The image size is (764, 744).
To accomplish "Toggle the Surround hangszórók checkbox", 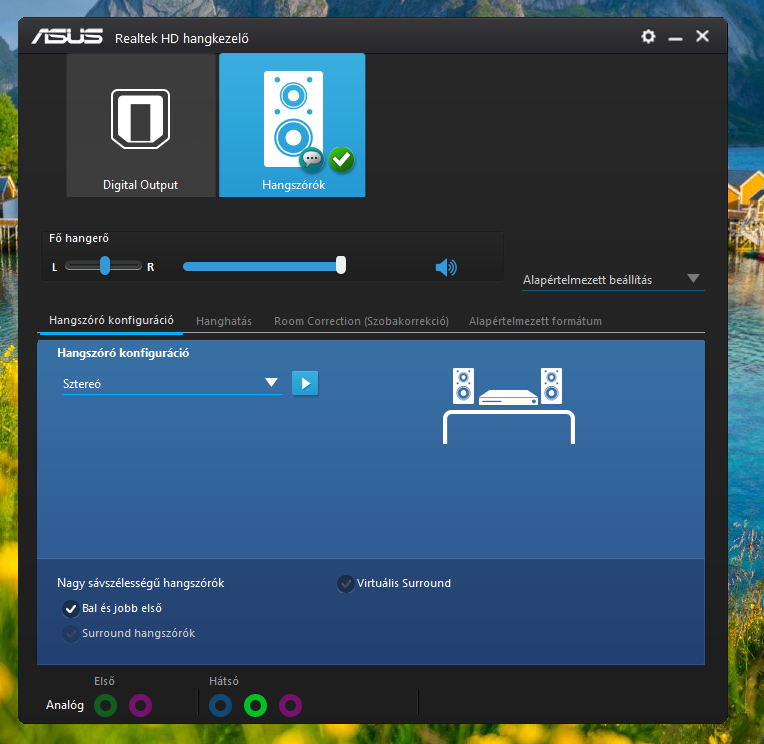I will pos(71,633).
